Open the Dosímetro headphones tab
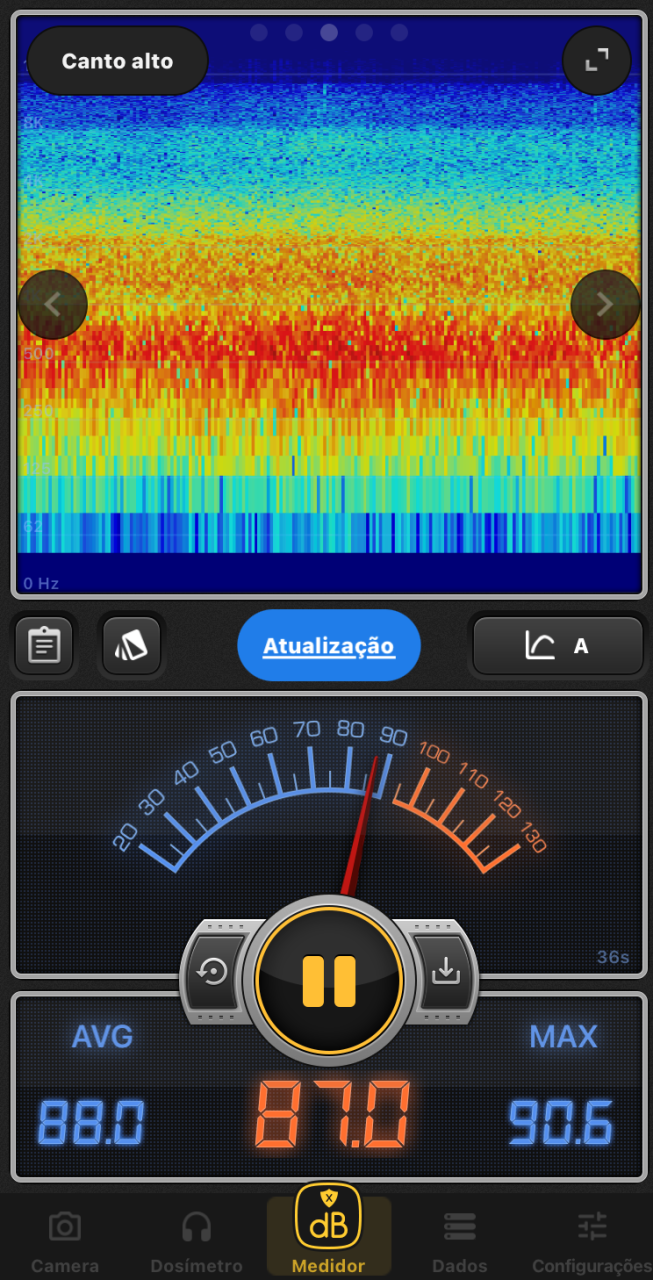 (x=196, y=1238)
